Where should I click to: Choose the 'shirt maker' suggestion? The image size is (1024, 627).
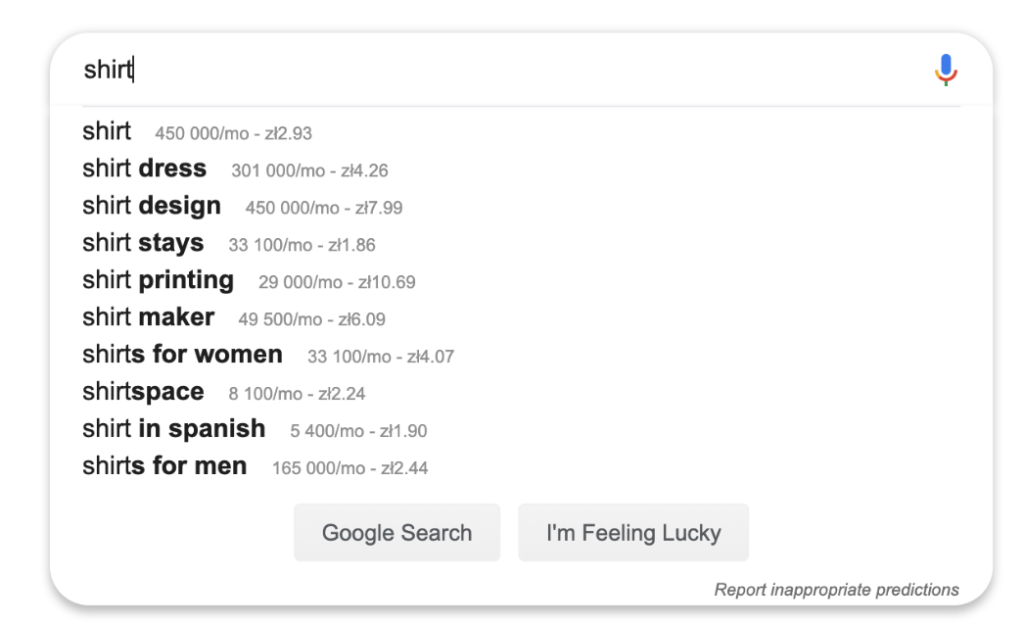(148, 317)
